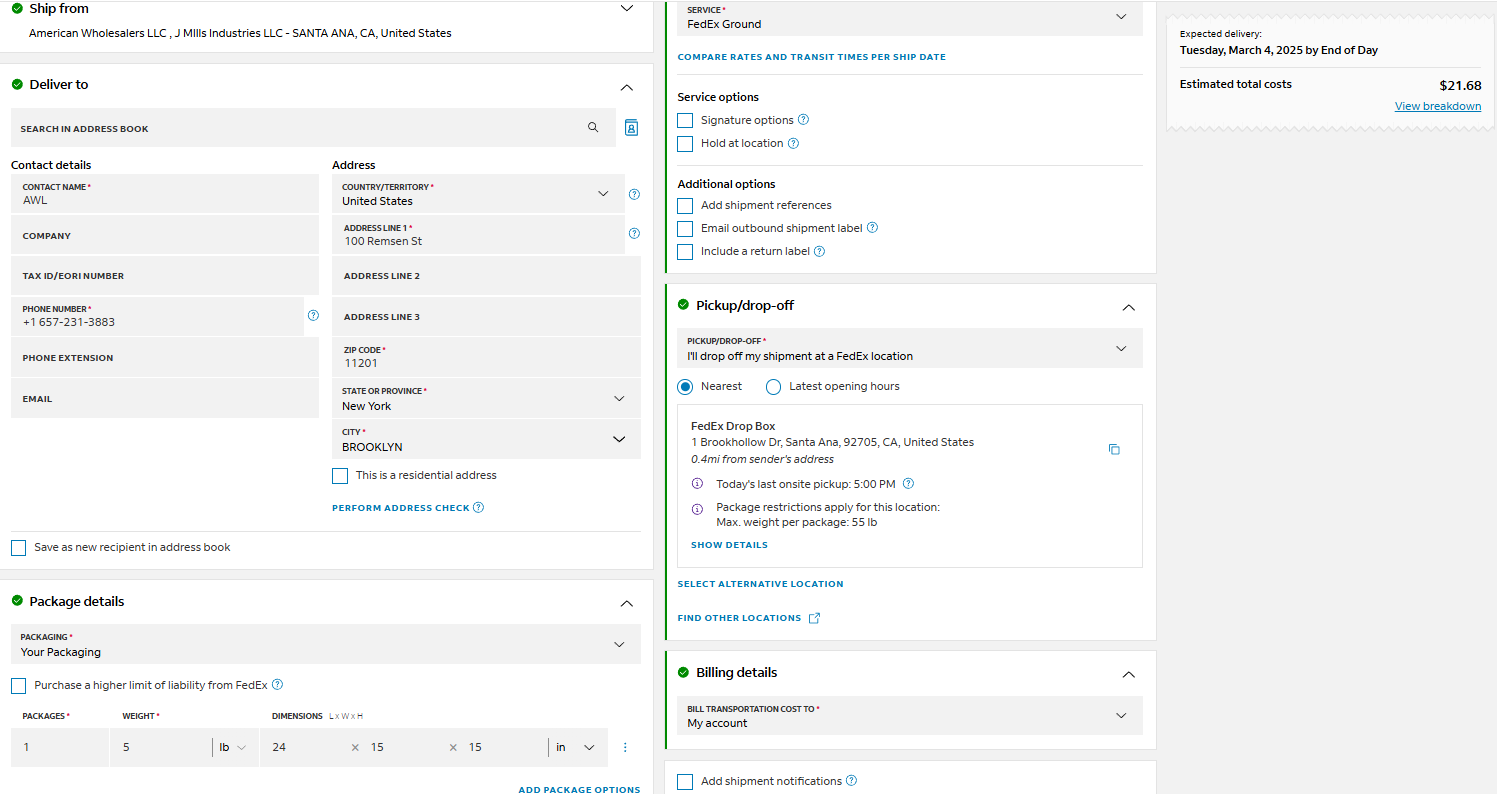Tick the Signature options checkbox
This screenshot has width=1497, height=794.
685,121
